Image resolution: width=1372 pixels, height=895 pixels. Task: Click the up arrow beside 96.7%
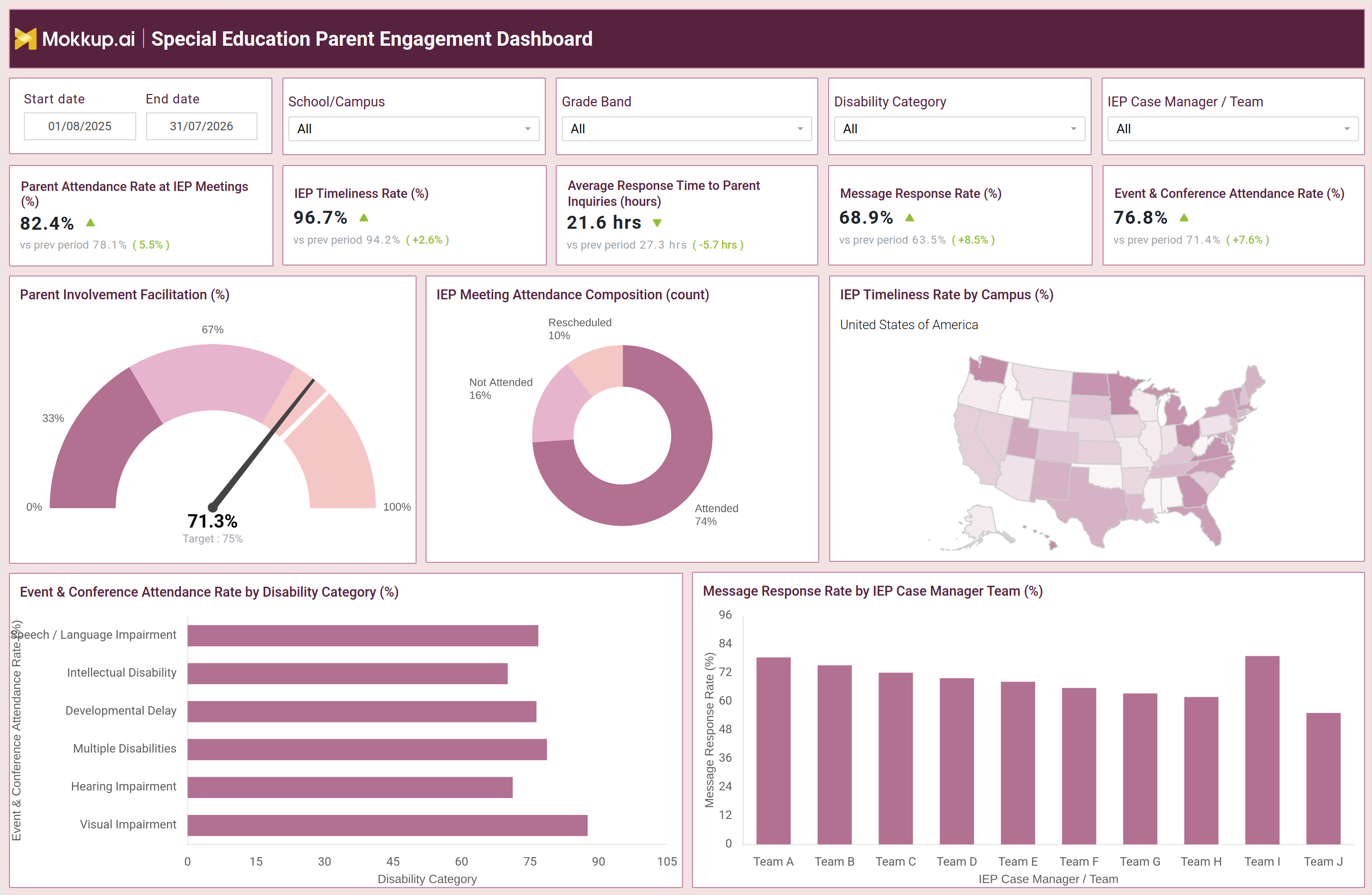364,217
